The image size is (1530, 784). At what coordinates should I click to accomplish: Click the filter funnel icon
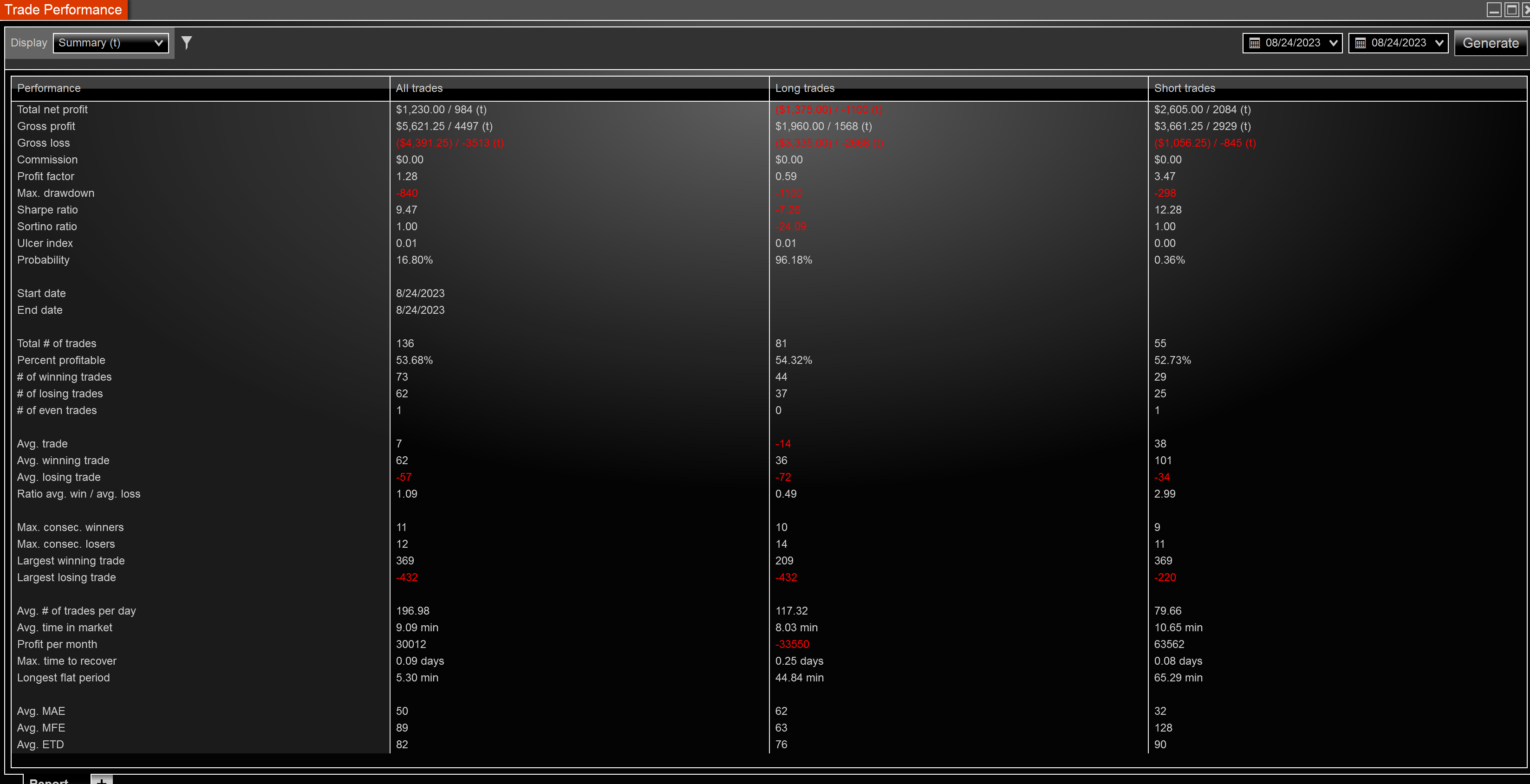coord(187,43)
